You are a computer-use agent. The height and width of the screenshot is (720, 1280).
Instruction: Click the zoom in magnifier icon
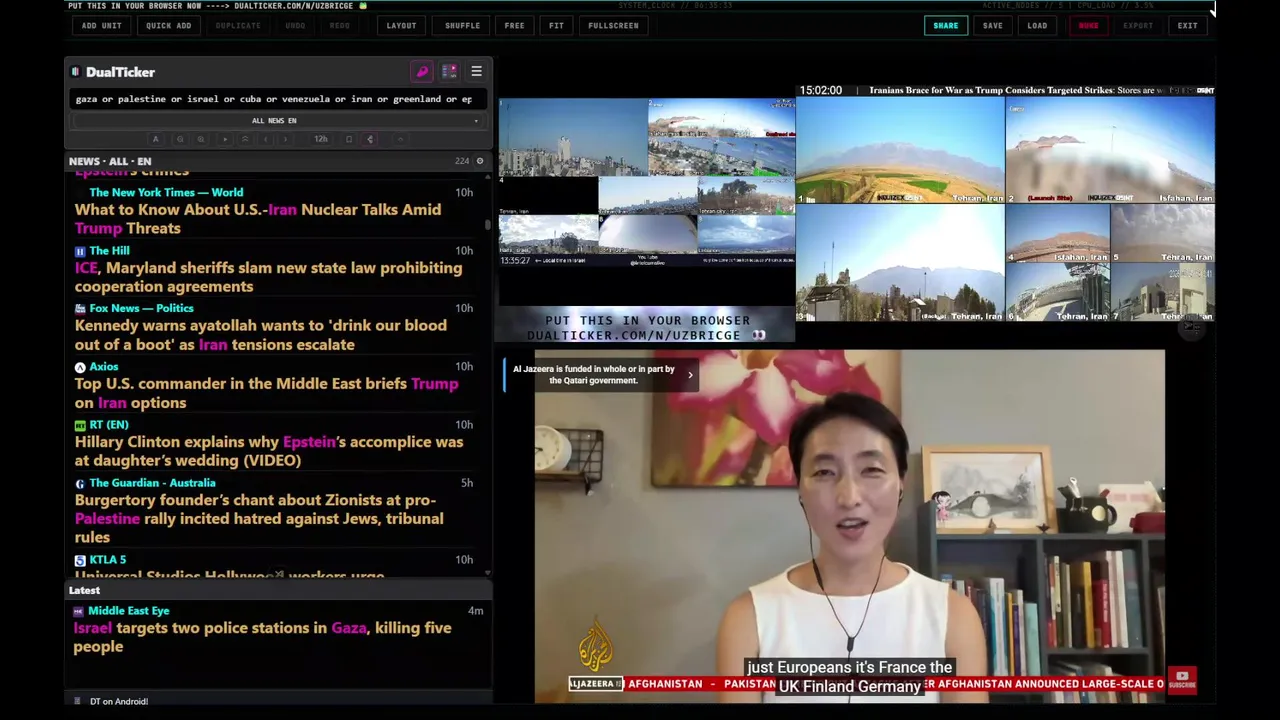[201, 139]
